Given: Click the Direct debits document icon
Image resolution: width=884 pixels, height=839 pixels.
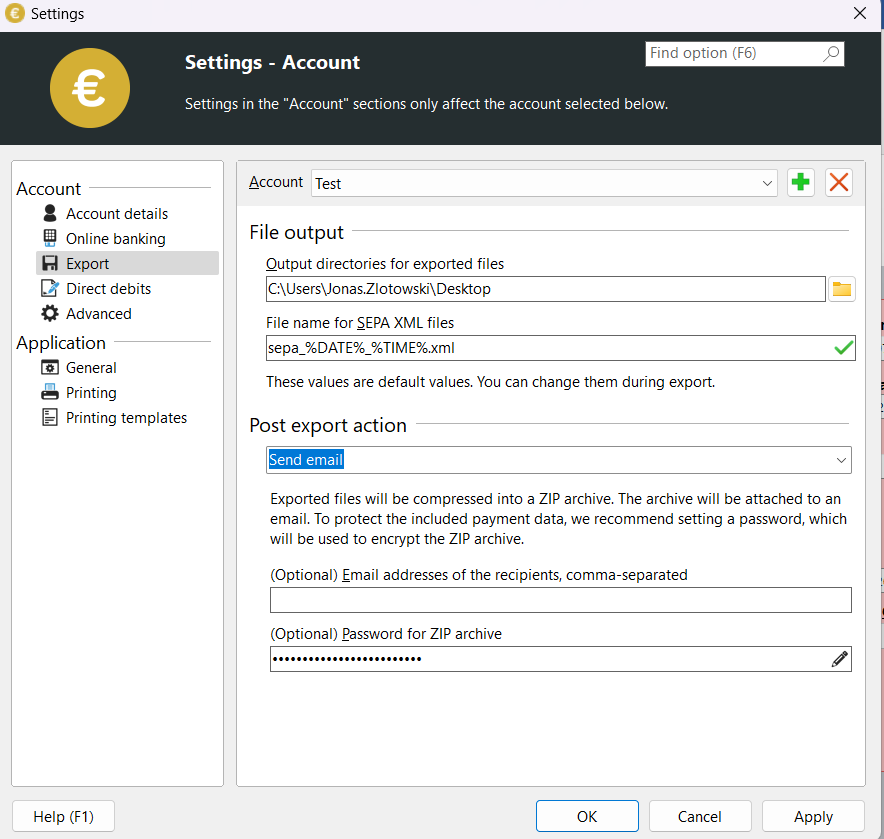Looking at the screenshot, I should point(50,288).
